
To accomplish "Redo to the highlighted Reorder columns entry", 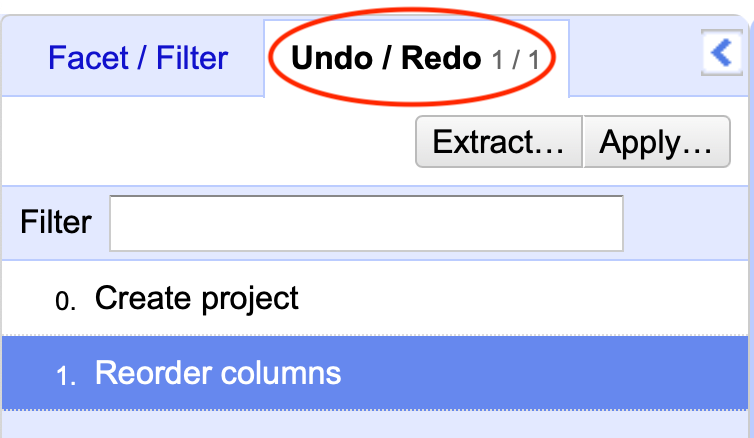I will [218, 373].
